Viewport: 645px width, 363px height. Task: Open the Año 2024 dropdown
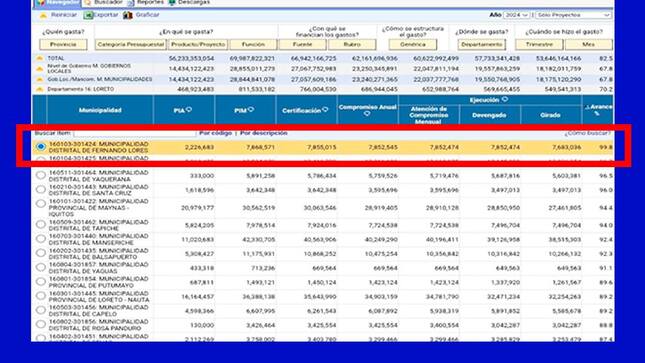[x=516, y=15]
